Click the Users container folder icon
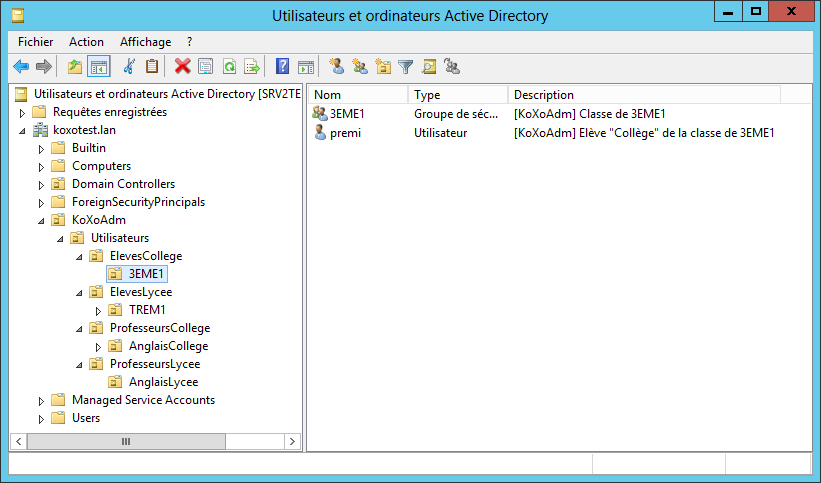The height and width of the screenshot is (483, 821). point(58,418)
